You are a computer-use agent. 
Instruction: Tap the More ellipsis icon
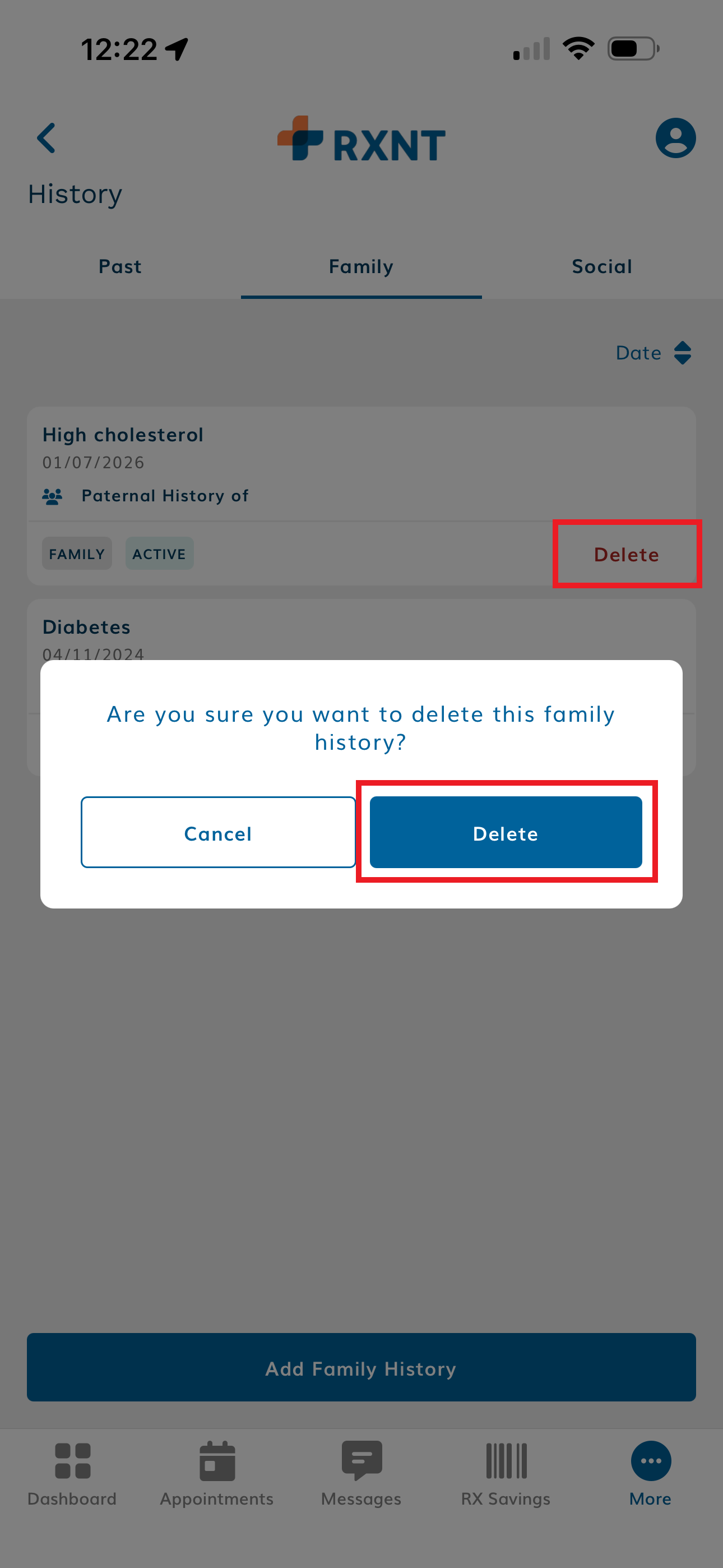650,1460
